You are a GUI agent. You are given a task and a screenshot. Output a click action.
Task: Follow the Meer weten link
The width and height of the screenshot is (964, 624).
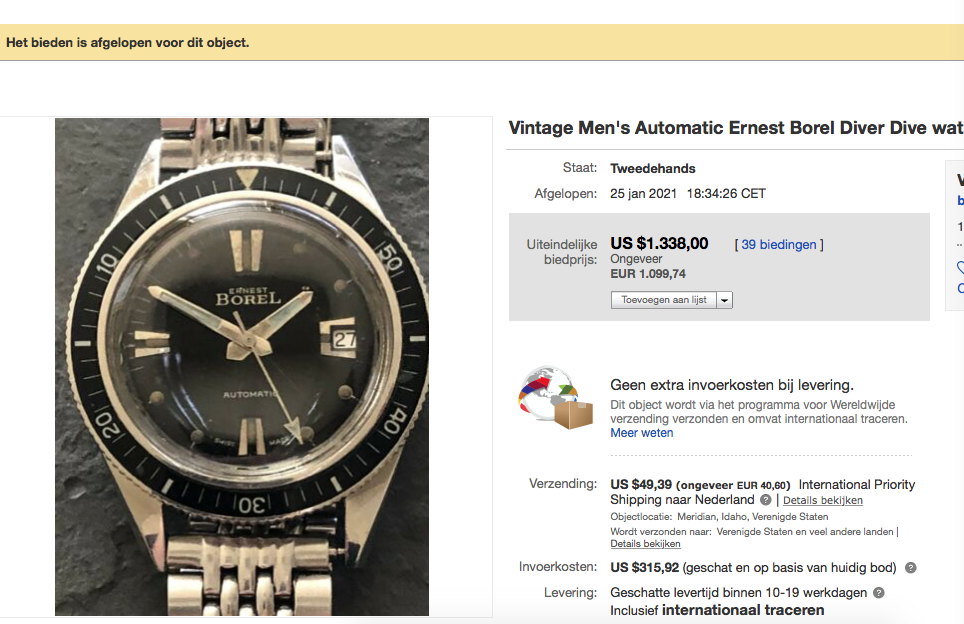tap(641, 433)
